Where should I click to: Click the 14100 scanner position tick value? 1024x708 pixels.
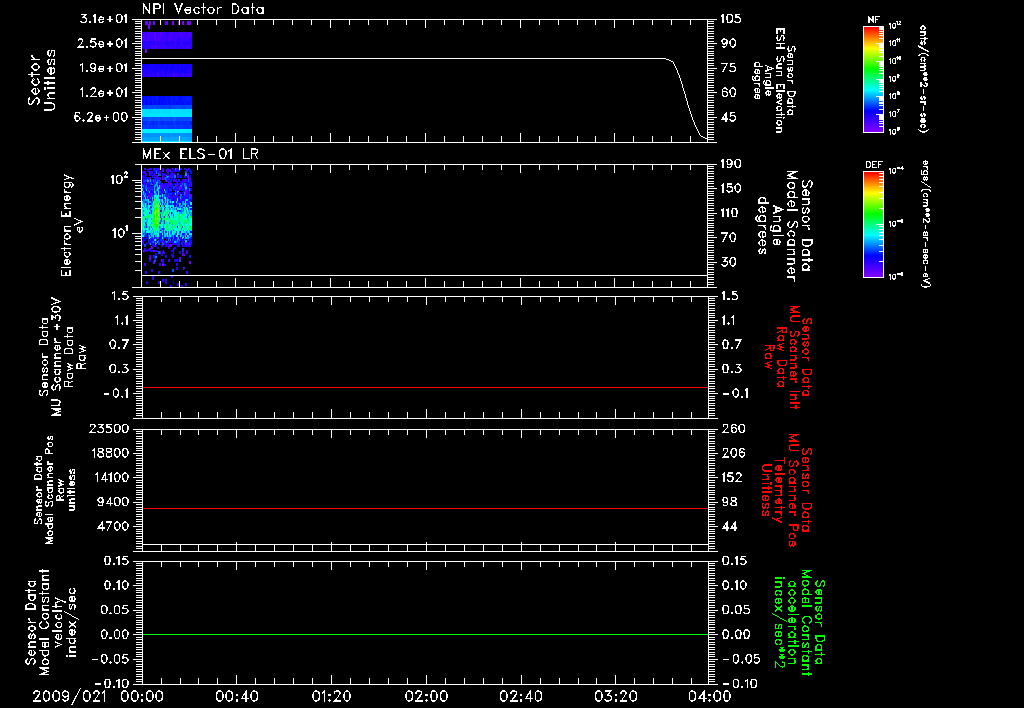click(x=109, y=477)
